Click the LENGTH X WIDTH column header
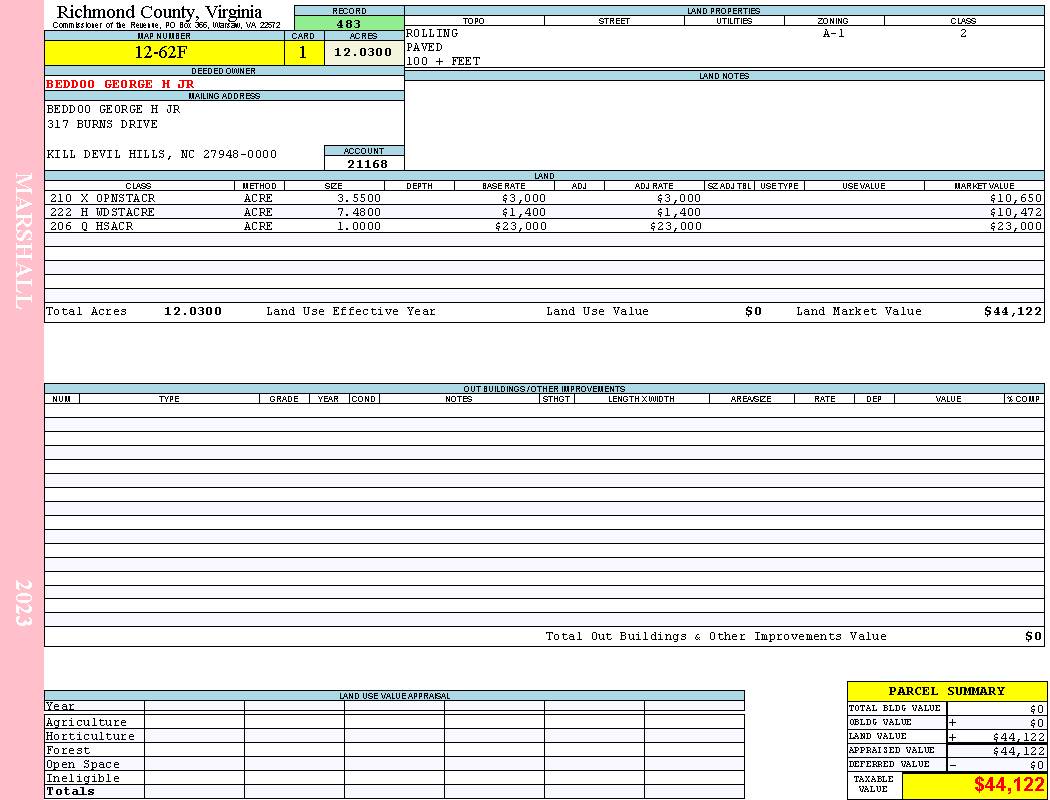This screenshot has height=800, width=1050. coord(642,399)
